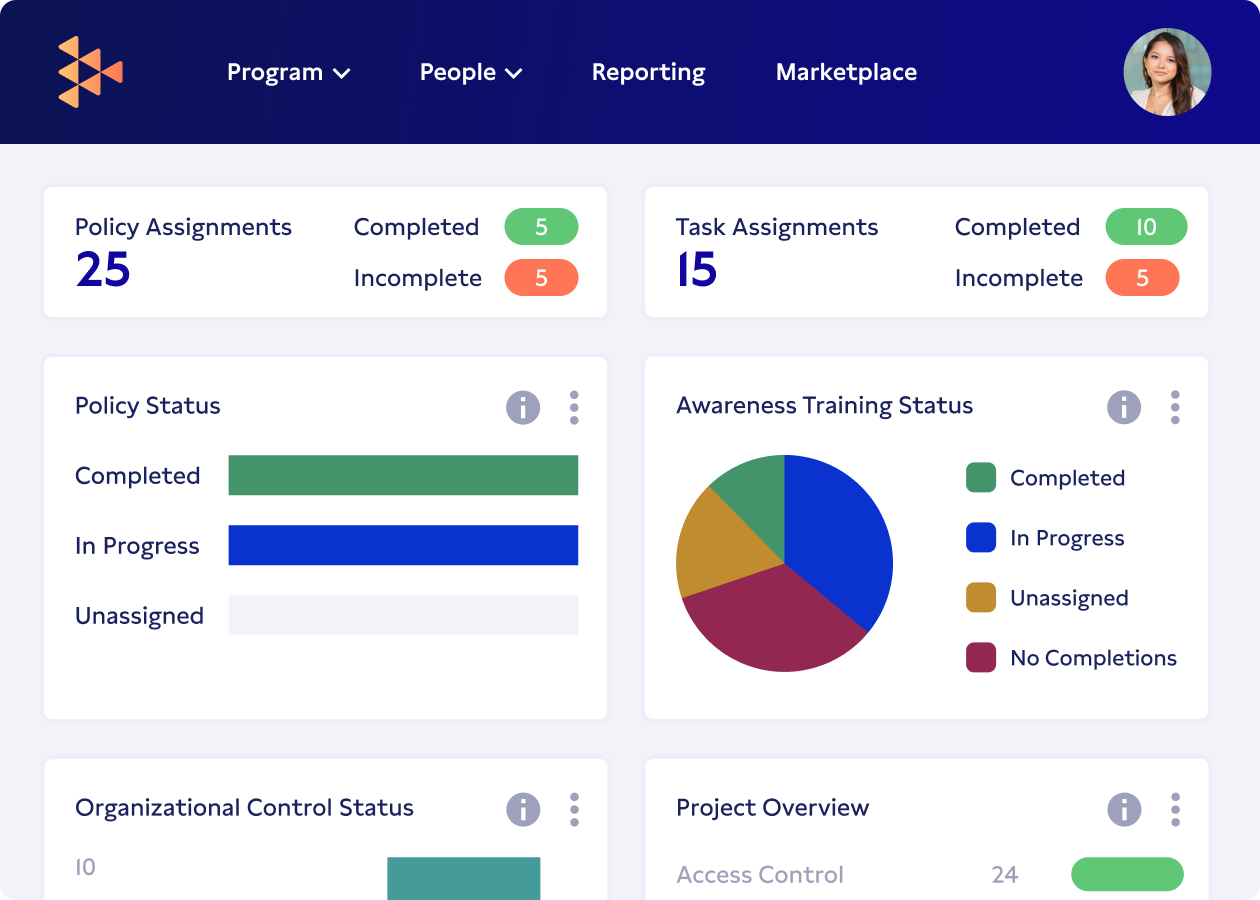Open the Organizational Control Status info icon

(522, 809)
